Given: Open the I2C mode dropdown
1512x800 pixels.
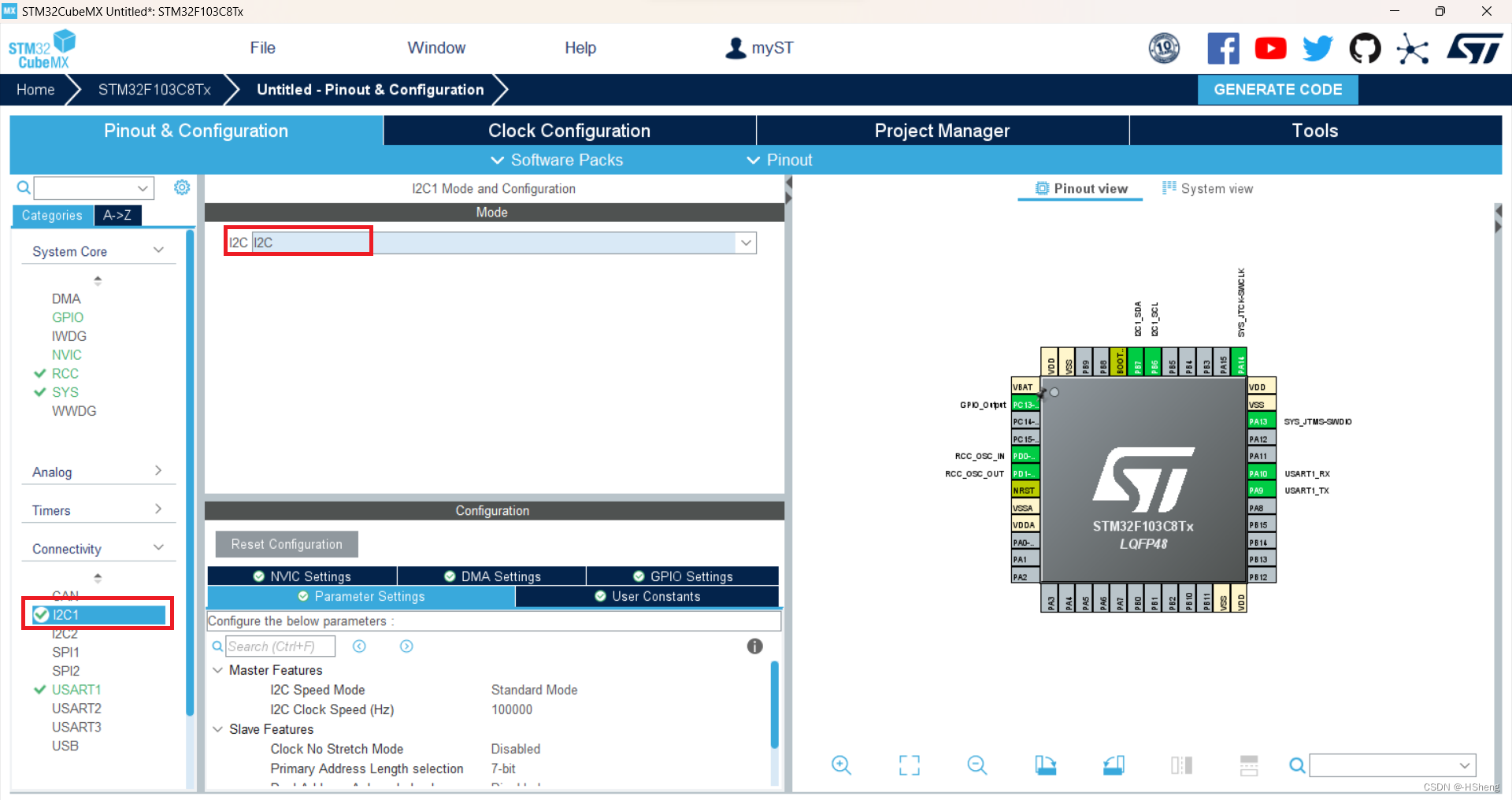Looking at the screenshot, I should coord(746,243).
